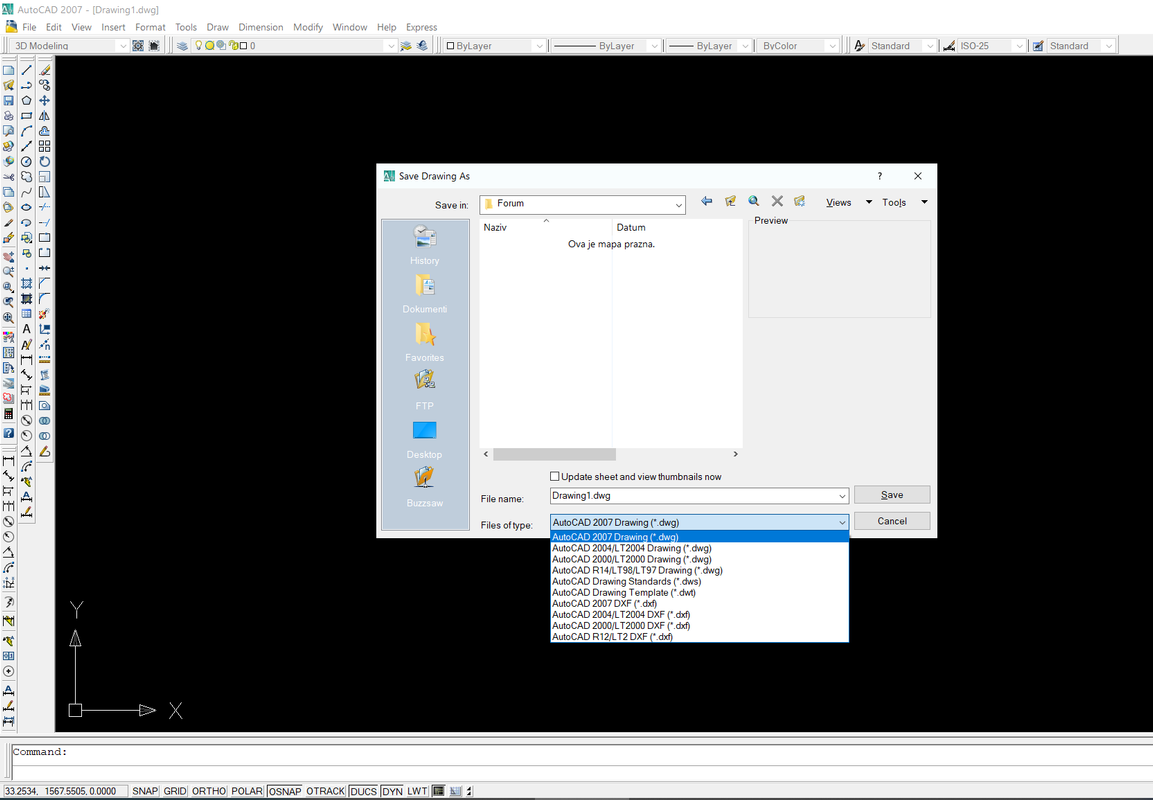Toggle DYN input in status bar

[393, 791]
